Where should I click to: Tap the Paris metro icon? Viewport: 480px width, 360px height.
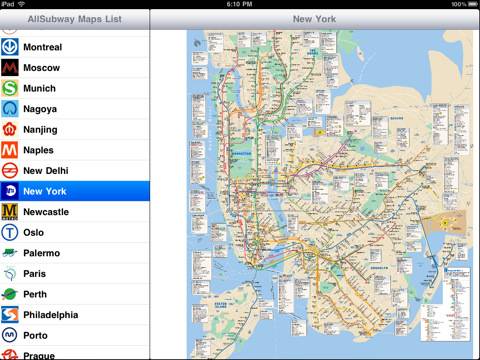click(x=10, y=274)
